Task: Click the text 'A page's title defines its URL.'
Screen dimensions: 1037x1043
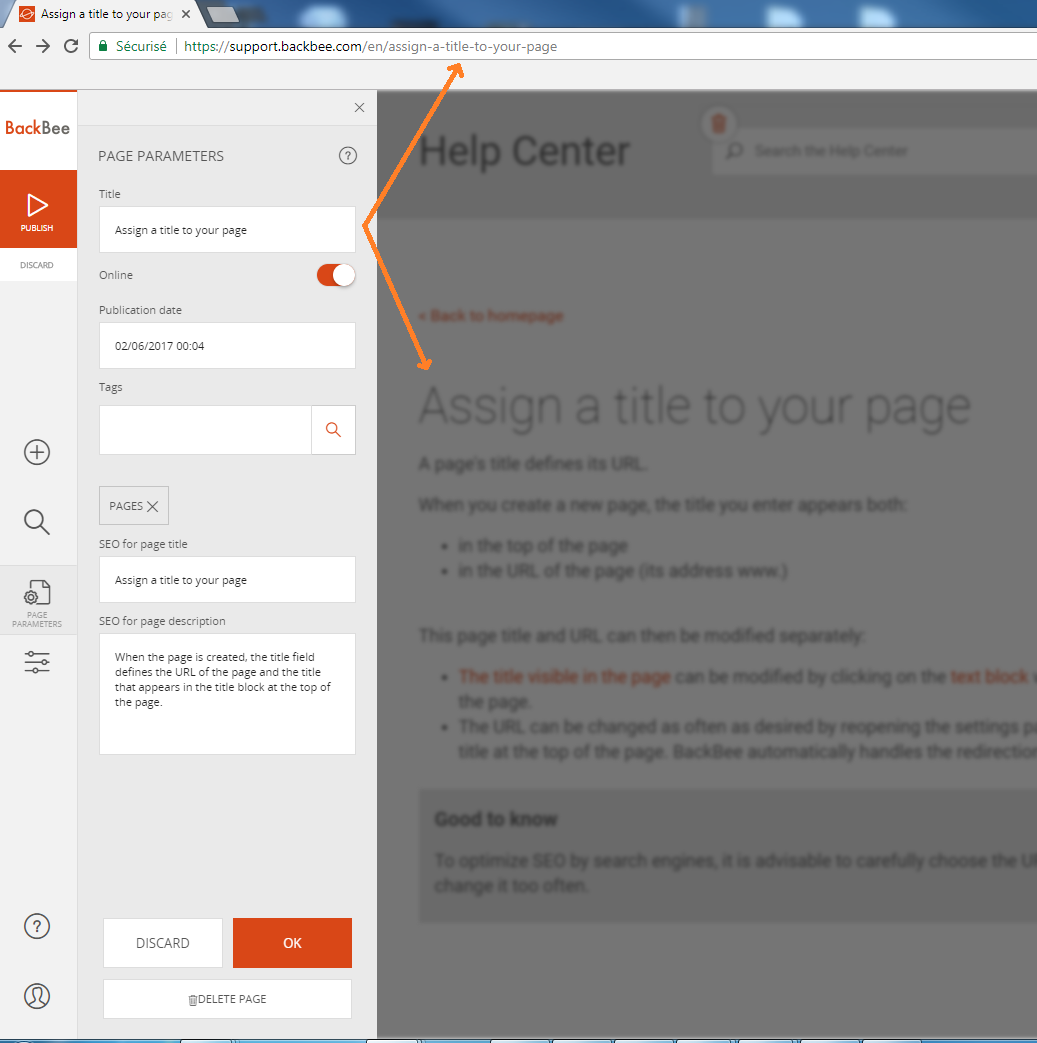Action: tap(533, 464)
